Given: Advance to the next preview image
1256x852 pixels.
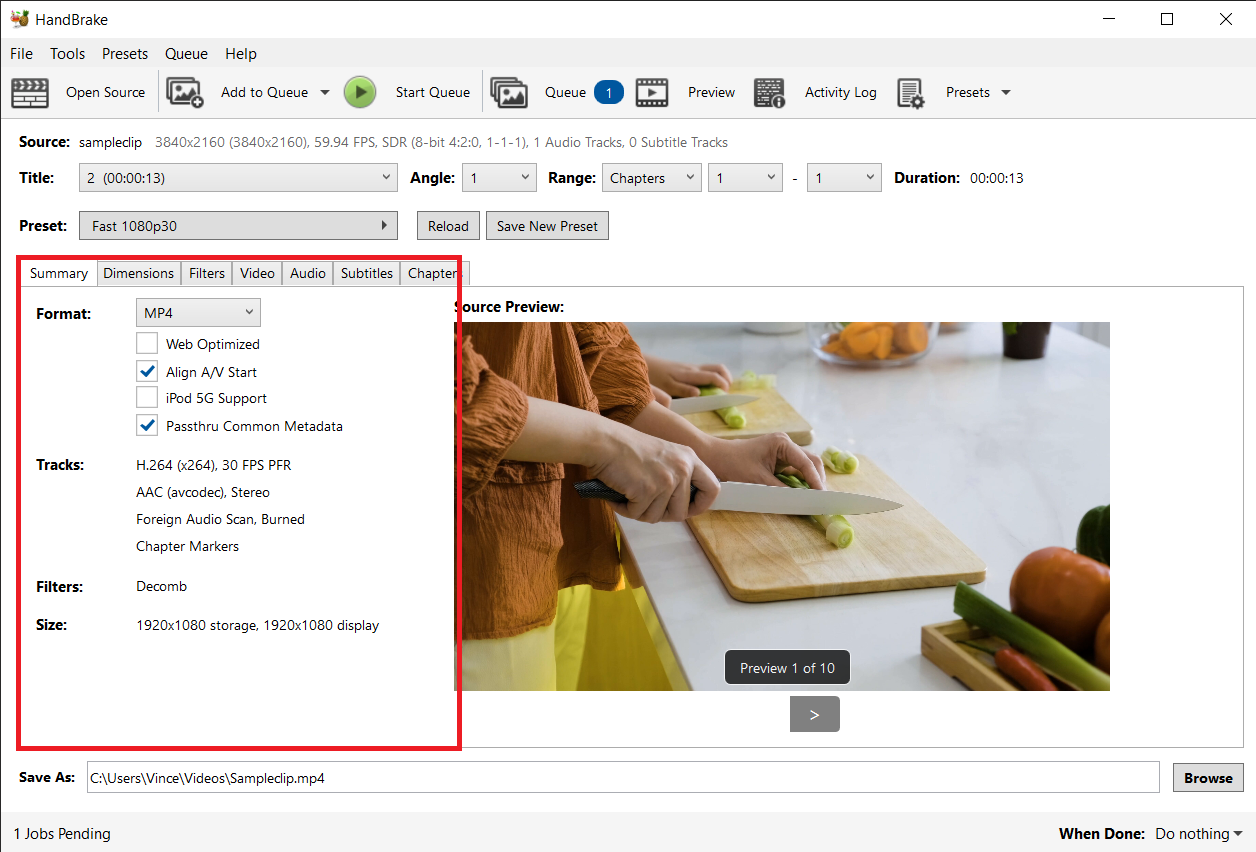Looking at the screenshot, I should pyautogui.click(x=814, y=714).
